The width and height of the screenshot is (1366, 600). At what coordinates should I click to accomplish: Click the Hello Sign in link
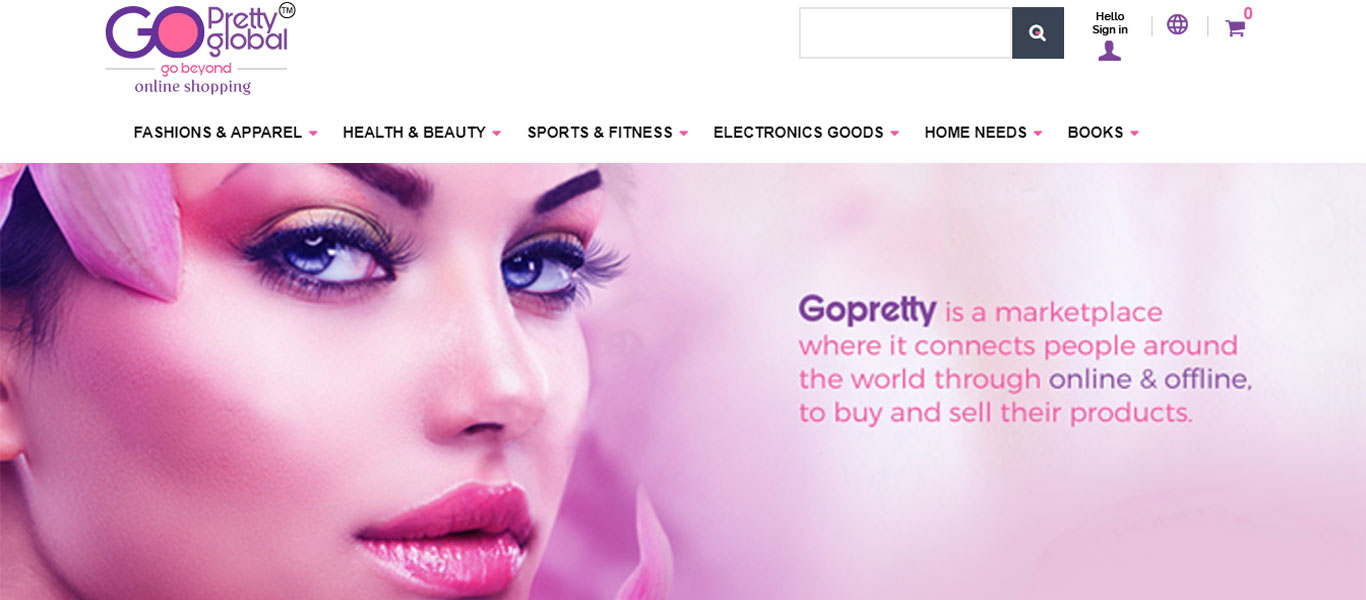point(1110,23)
